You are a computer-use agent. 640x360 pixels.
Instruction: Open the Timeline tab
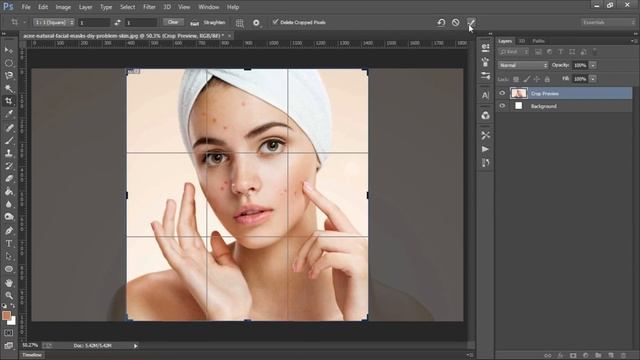[x=32, y=355]
